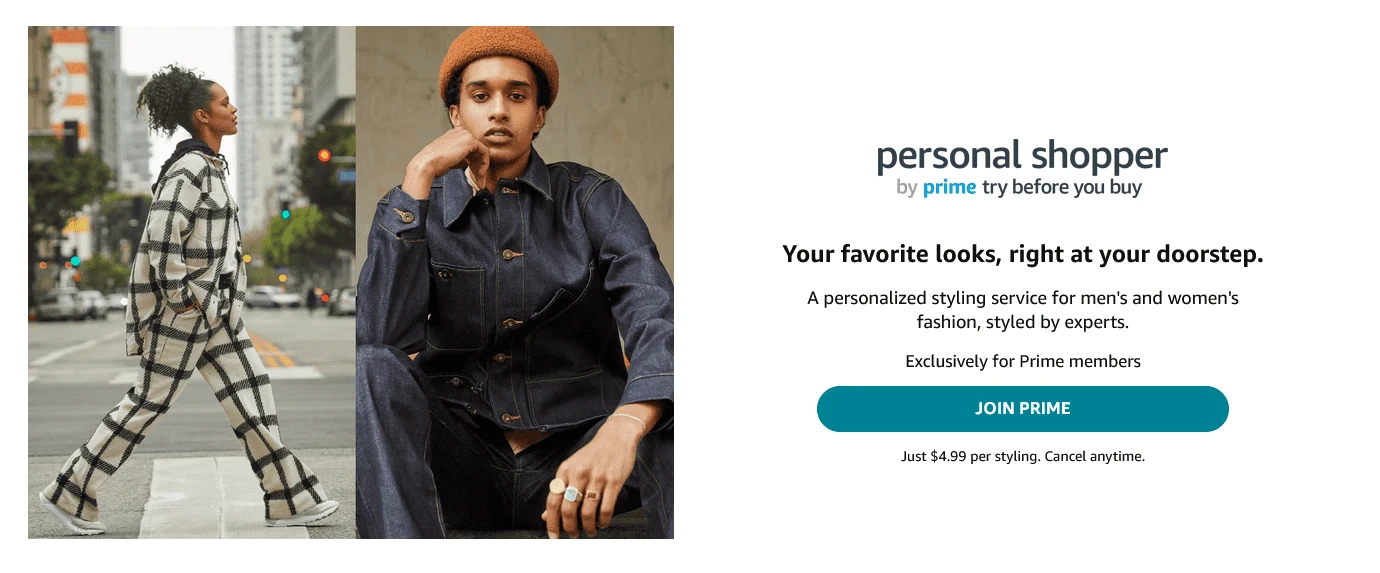The image size is (1380, 573).
Task: Click the blue 'prime' word in logo
Action: click(x=949, y=187)
